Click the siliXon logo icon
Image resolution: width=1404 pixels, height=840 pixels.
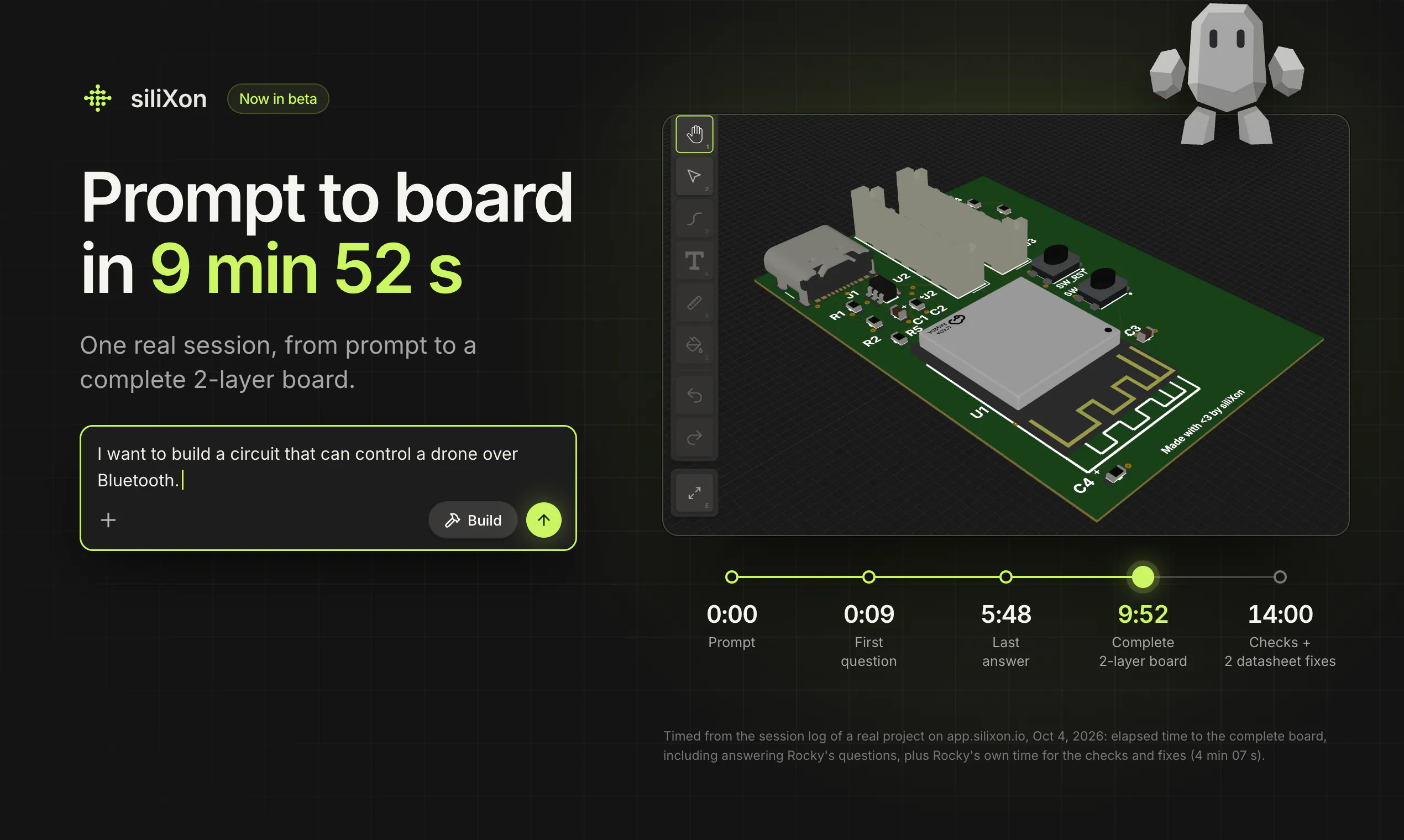98,98
